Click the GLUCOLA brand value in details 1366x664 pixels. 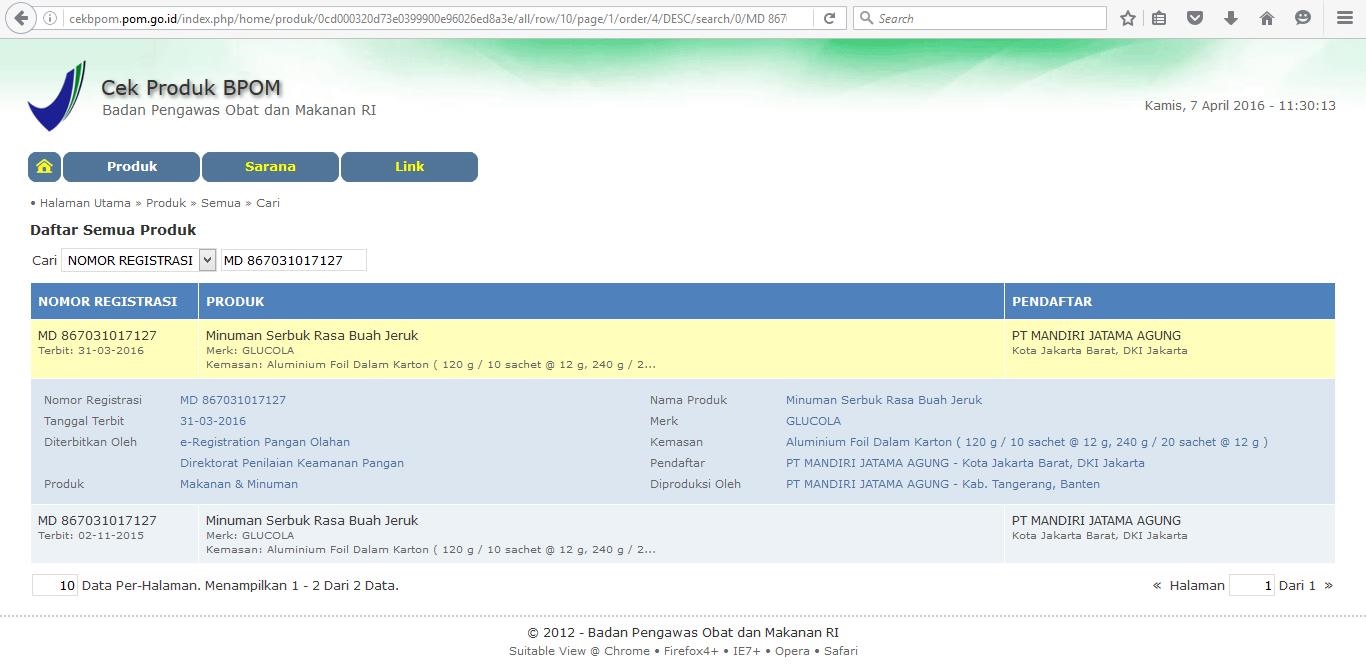813,421
